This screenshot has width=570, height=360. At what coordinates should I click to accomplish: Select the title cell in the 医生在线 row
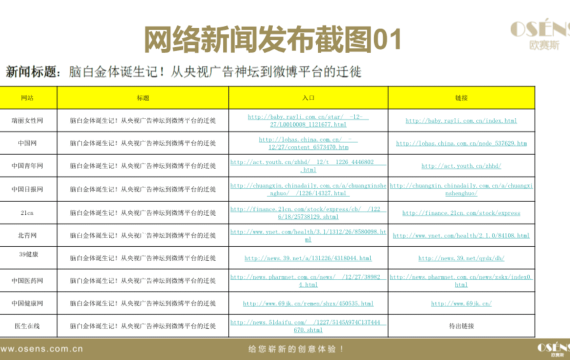click(143, 326)
